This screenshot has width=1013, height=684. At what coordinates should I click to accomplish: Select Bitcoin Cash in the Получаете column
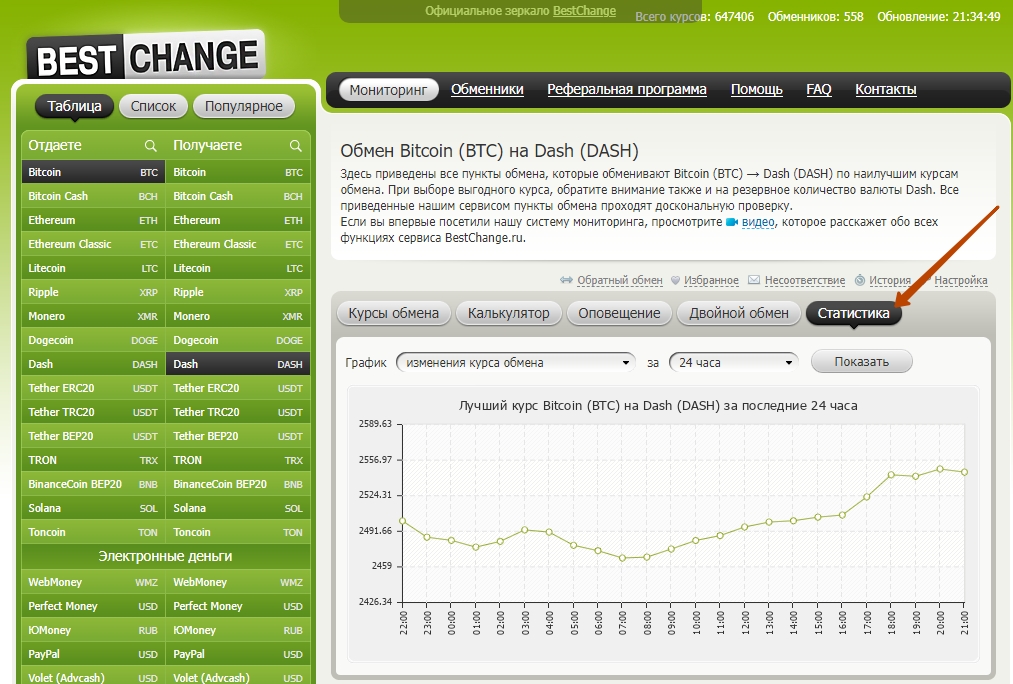pyautogui.click(x=238, y=196)
